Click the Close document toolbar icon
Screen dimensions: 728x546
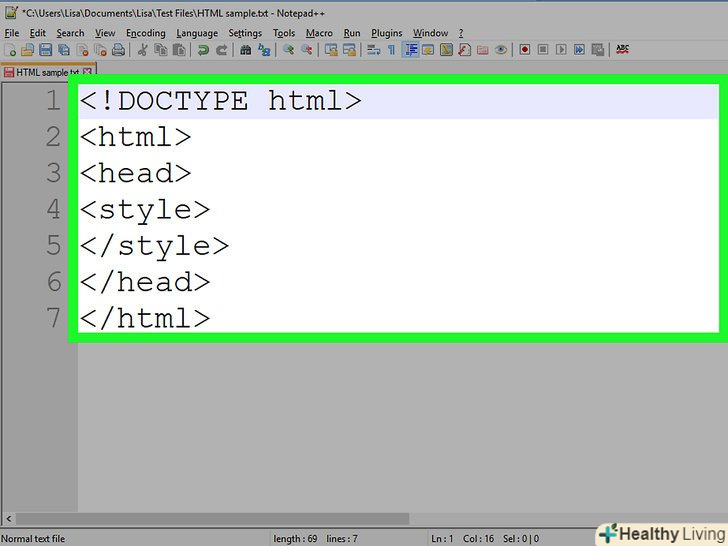click(83, 50)
